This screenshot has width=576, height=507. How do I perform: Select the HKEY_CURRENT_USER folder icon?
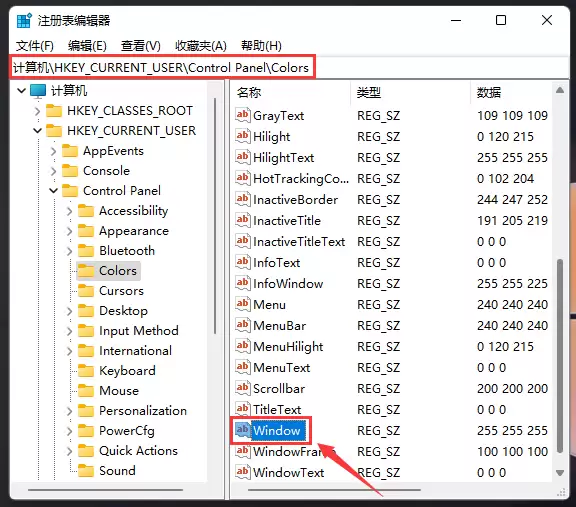[54, 130]
